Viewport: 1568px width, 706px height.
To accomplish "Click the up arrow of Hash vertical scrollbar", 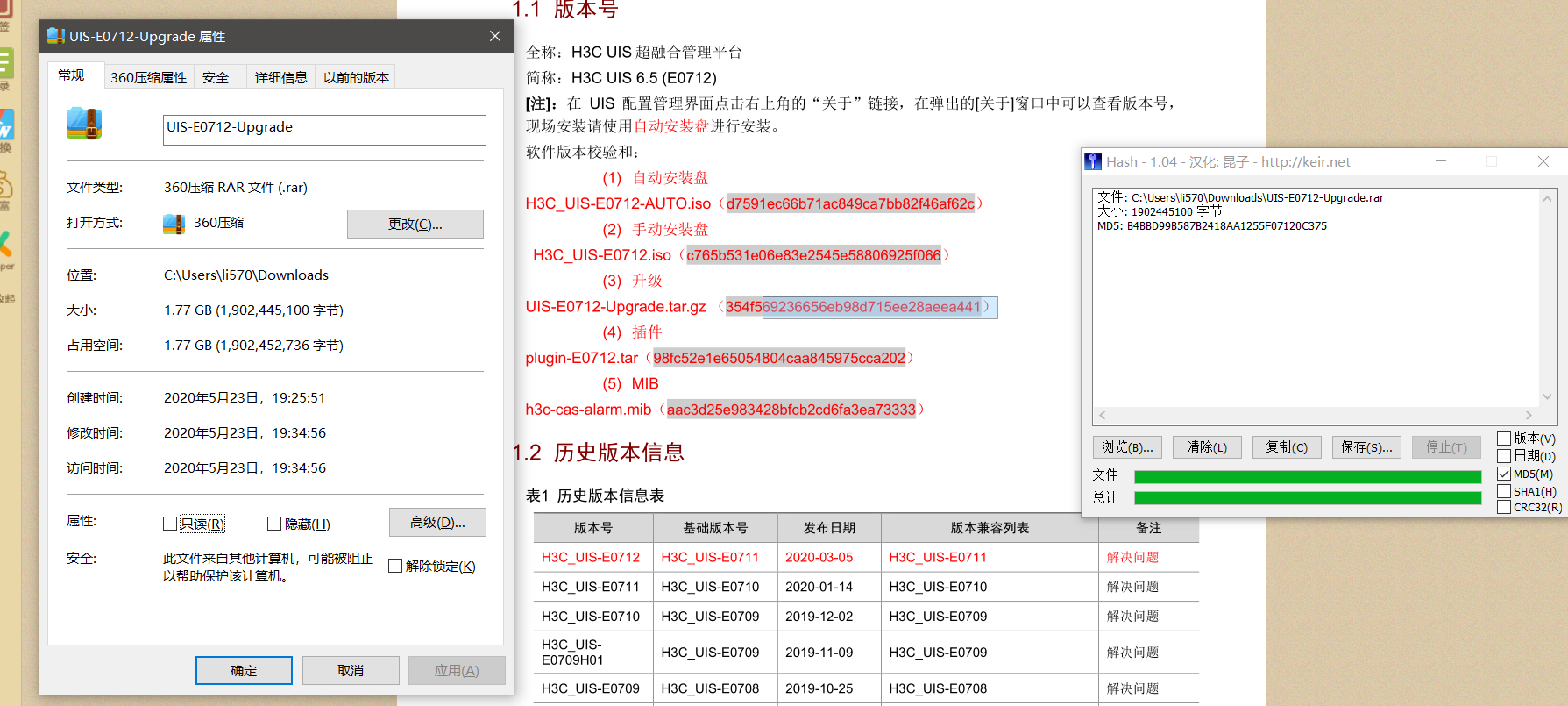I will point(1548,198).
